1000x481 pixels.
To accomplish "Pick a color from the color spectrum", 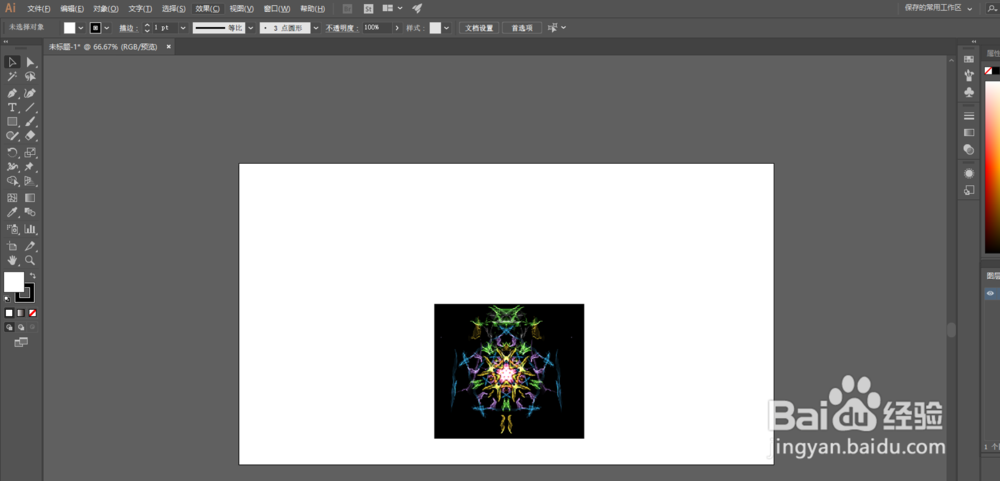I will (x=992, y=166).
